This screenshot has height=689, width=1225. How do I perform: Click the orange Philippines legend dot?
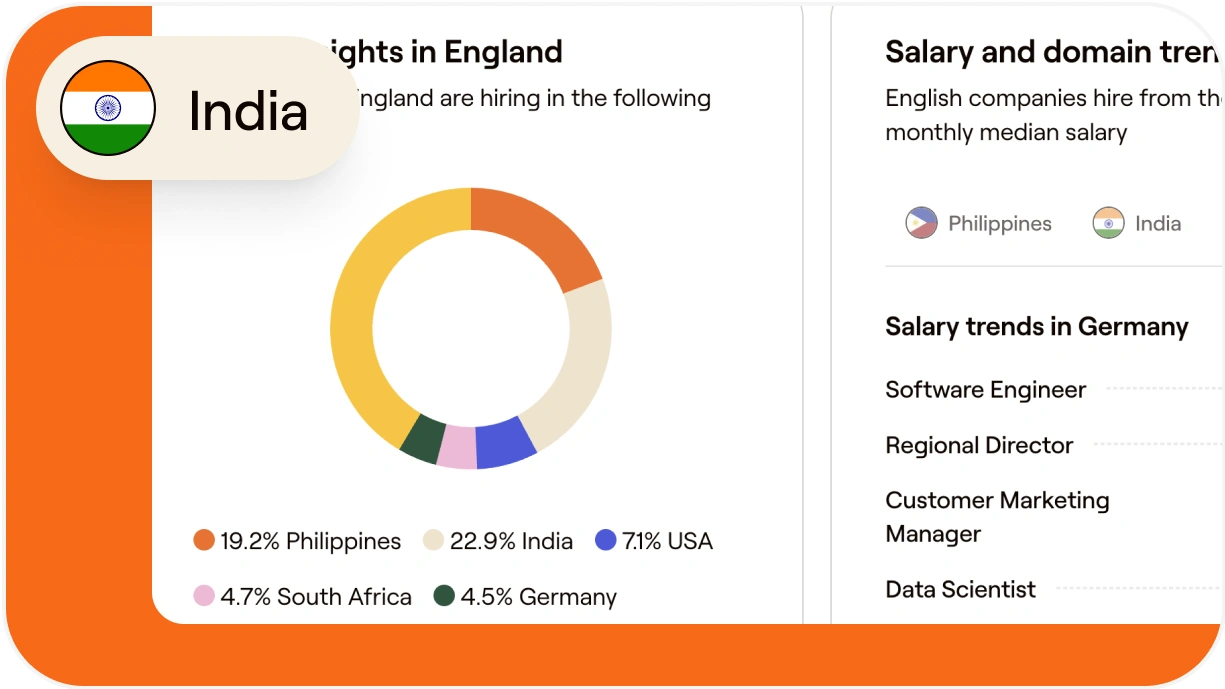click(x=204, y=541)
